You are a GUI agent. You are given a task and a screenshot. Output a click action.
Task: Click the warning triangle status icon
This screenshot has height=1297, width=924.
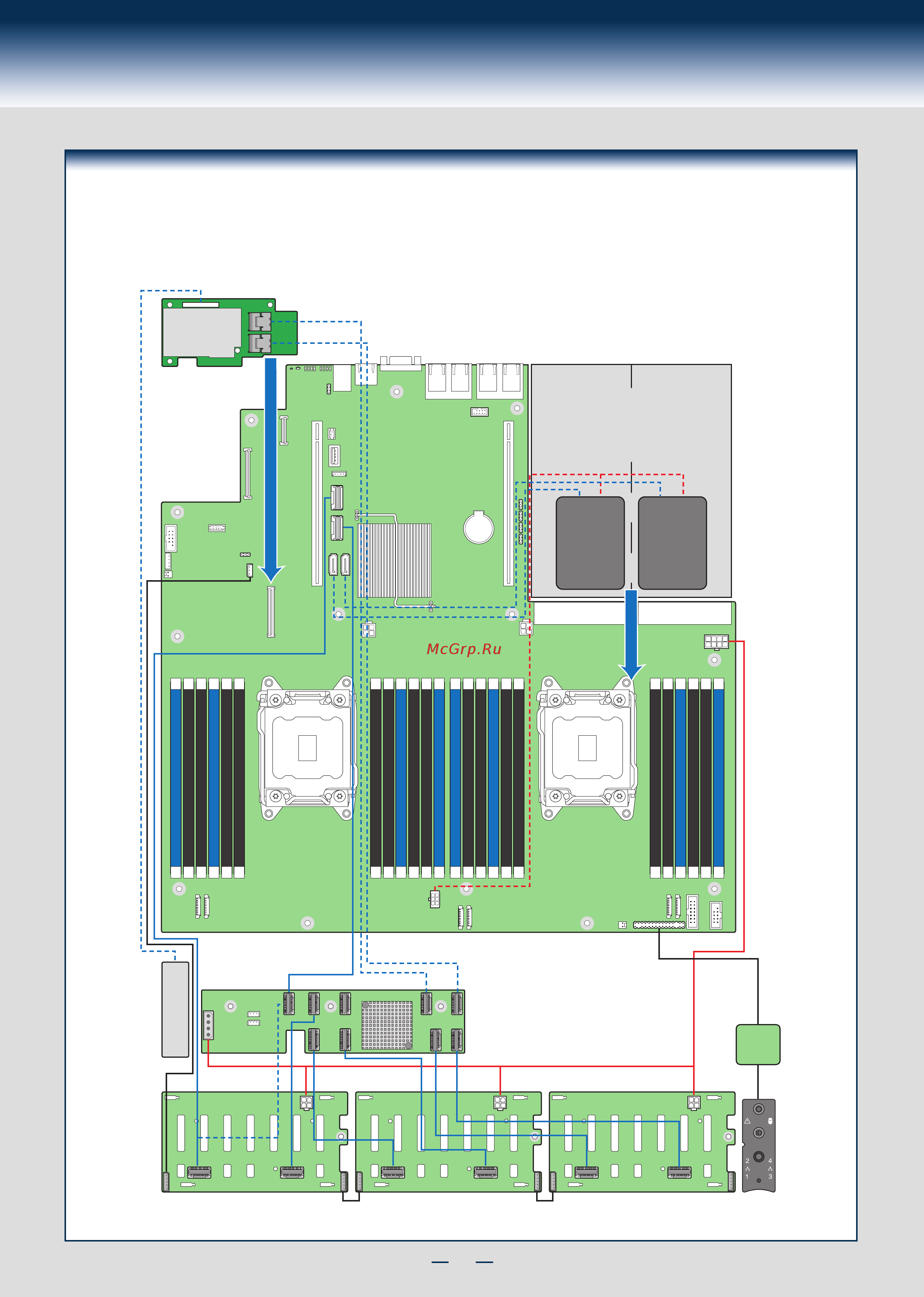point(748,1121)
